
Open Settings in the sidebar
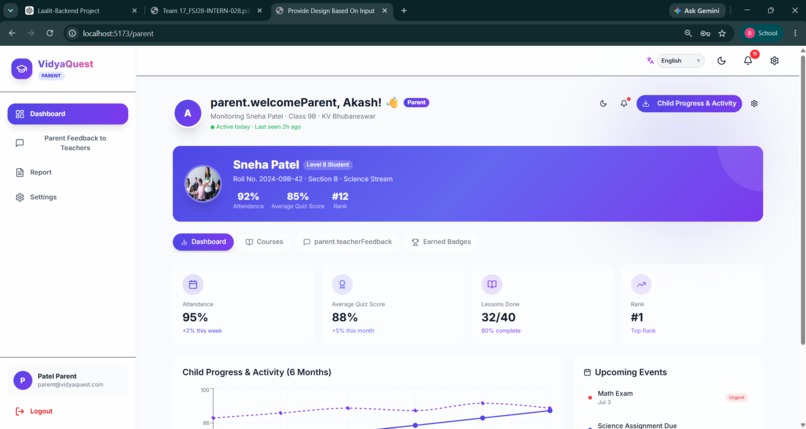67,197
